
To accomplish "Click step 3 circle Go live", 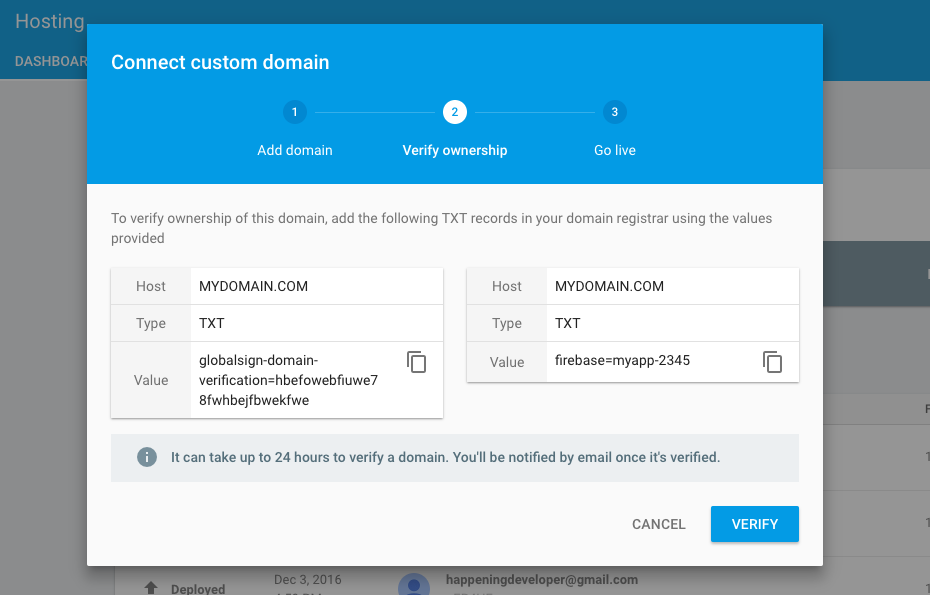I will coord(614,112).
